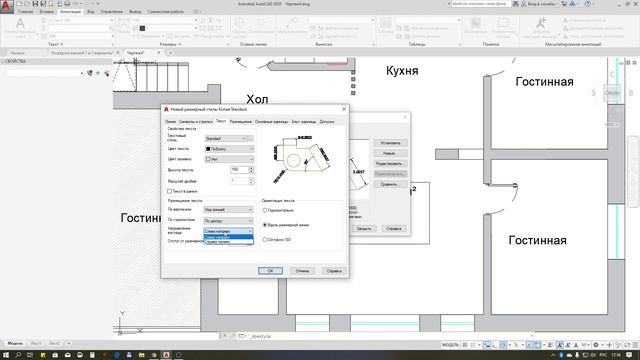Screen dimensions: 640x360
Task: Expand the Размеры ribbon panel
Action: pyautogui.click(x=170, y=44)
